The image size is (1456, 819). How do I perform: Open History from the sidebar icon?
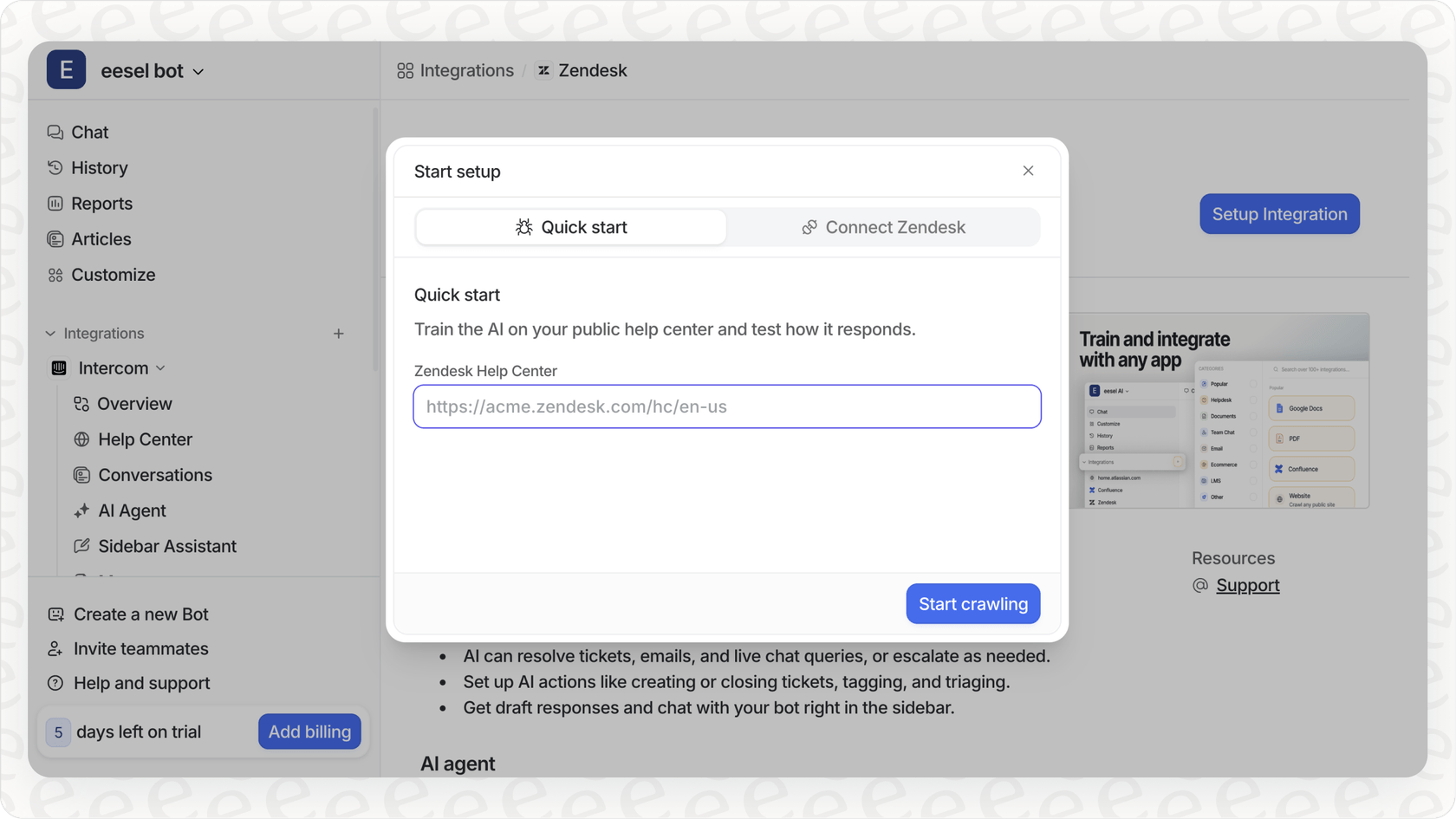coord(55,167)
